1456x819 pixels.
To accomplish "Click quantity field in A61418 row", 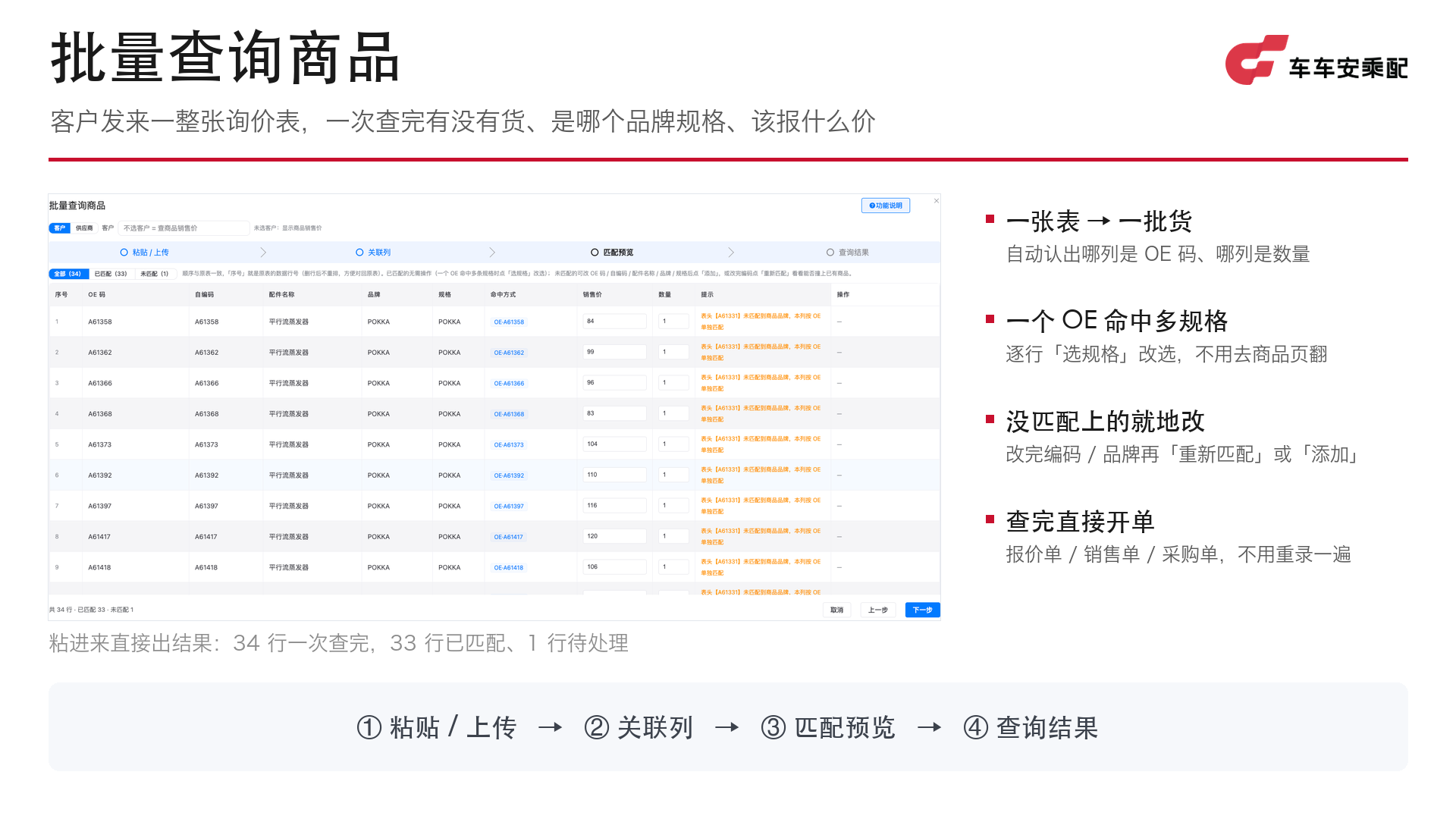I will click(673, 567).
